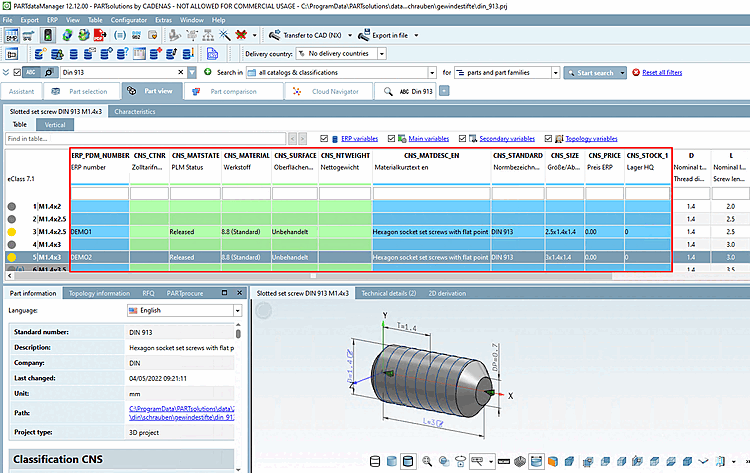
Task: Click the filter field under CNS_MATERIAL column
Action: pyautogui.click(x=246, y=194)
